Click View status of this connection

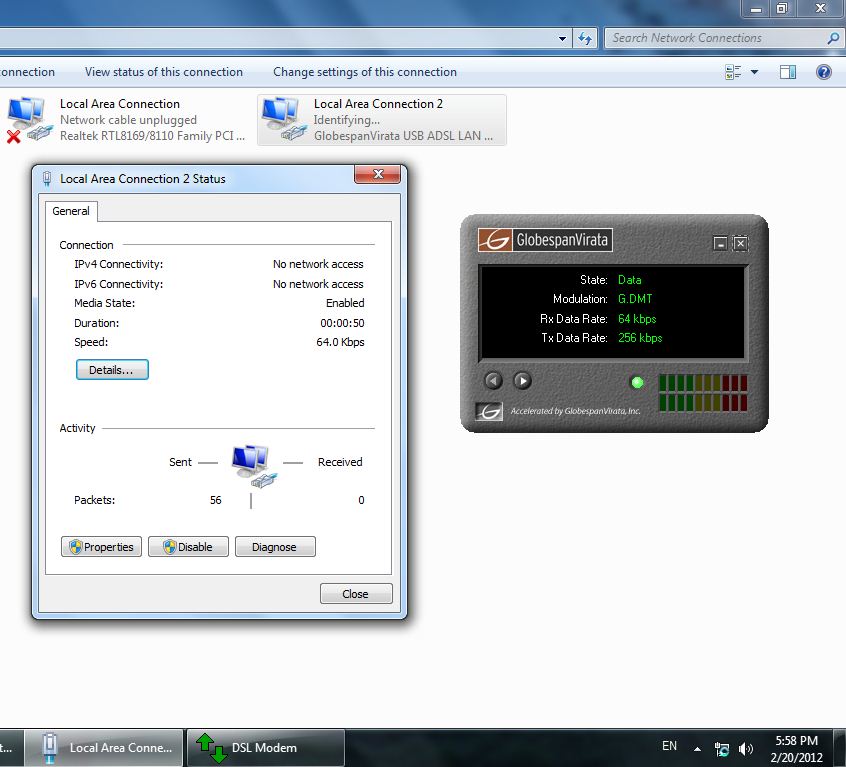[164, 72]
